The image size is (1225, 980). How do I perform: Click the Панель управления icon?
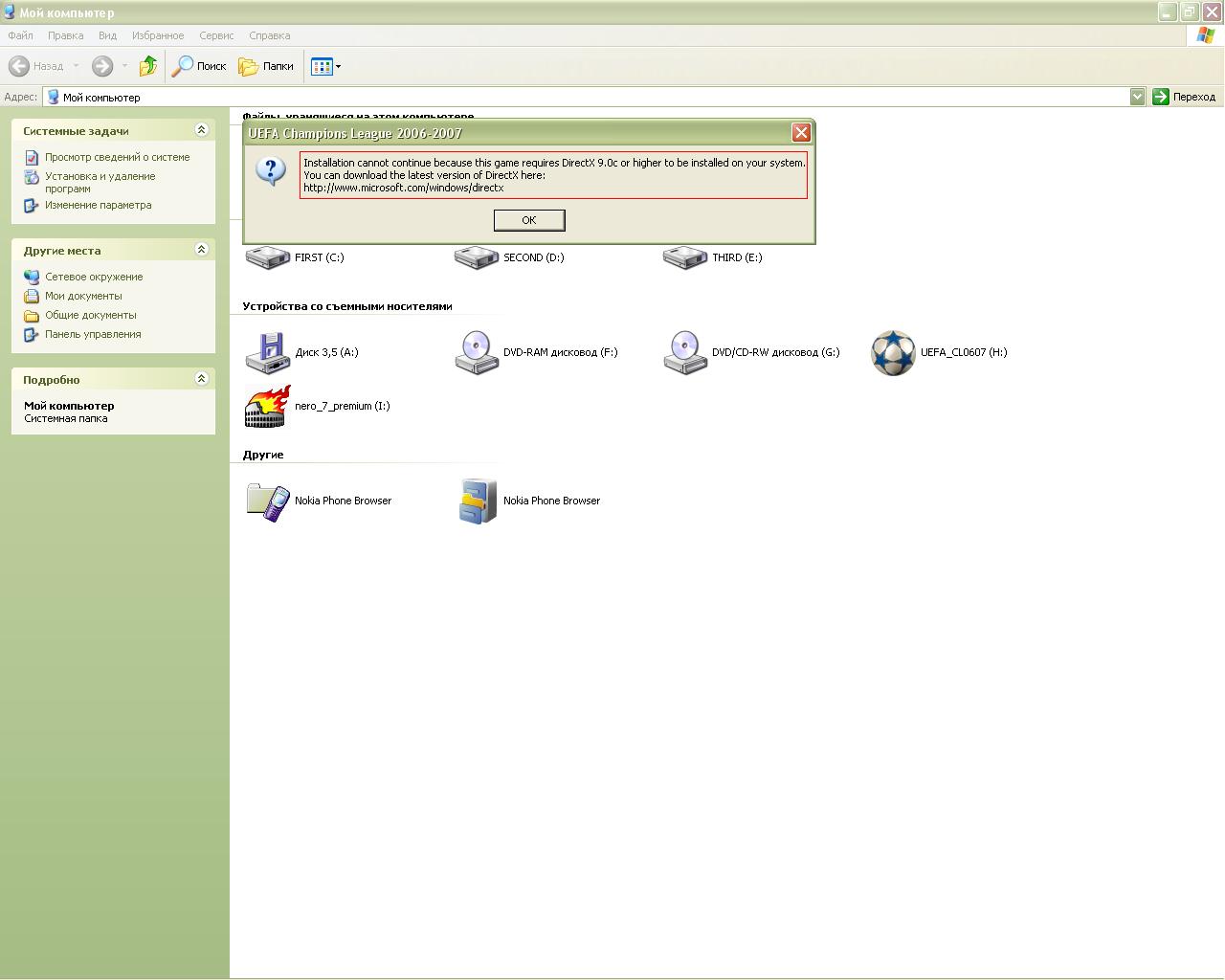click(x=32, y=334)
